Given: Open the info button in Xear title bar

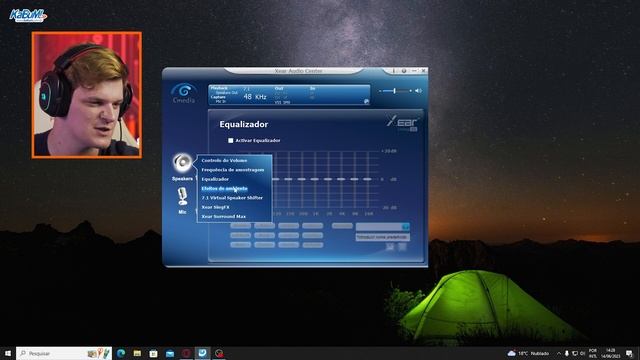Looking at the screenshot, I should coord(394,71).
